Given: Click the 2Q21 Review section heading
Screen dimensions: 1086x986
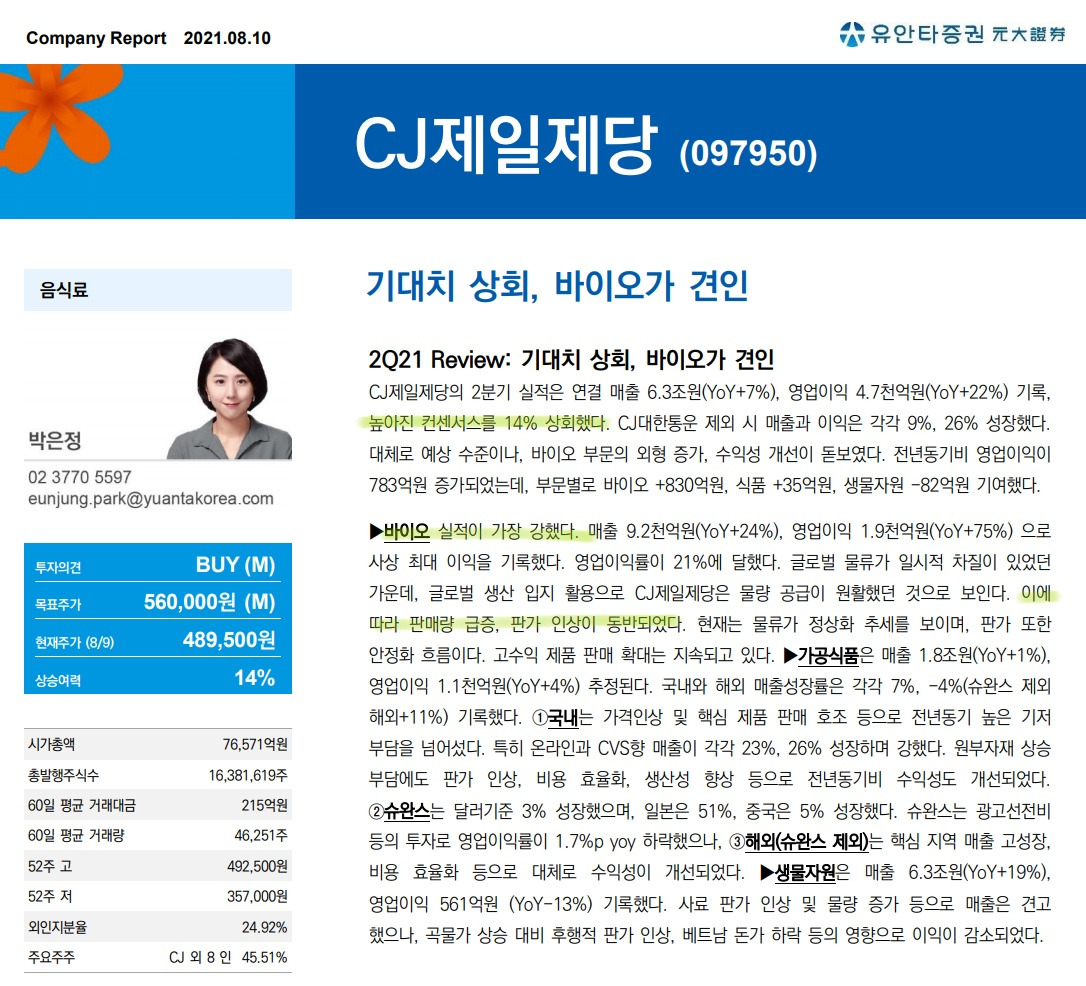Looking at the screenshot, I should click(x=571, y=359).
